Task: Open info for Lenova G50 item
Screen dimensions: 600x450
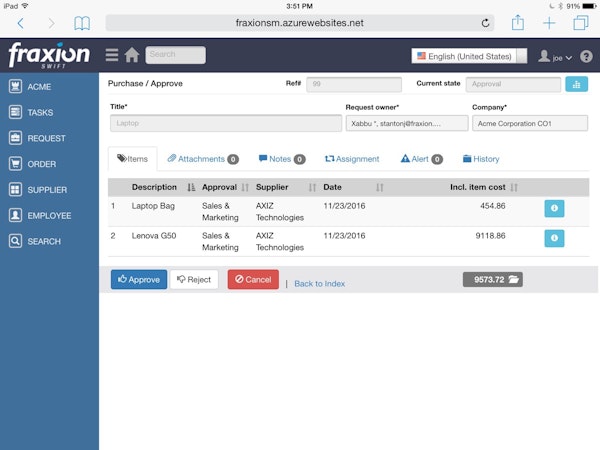Action: coord(554,238)
